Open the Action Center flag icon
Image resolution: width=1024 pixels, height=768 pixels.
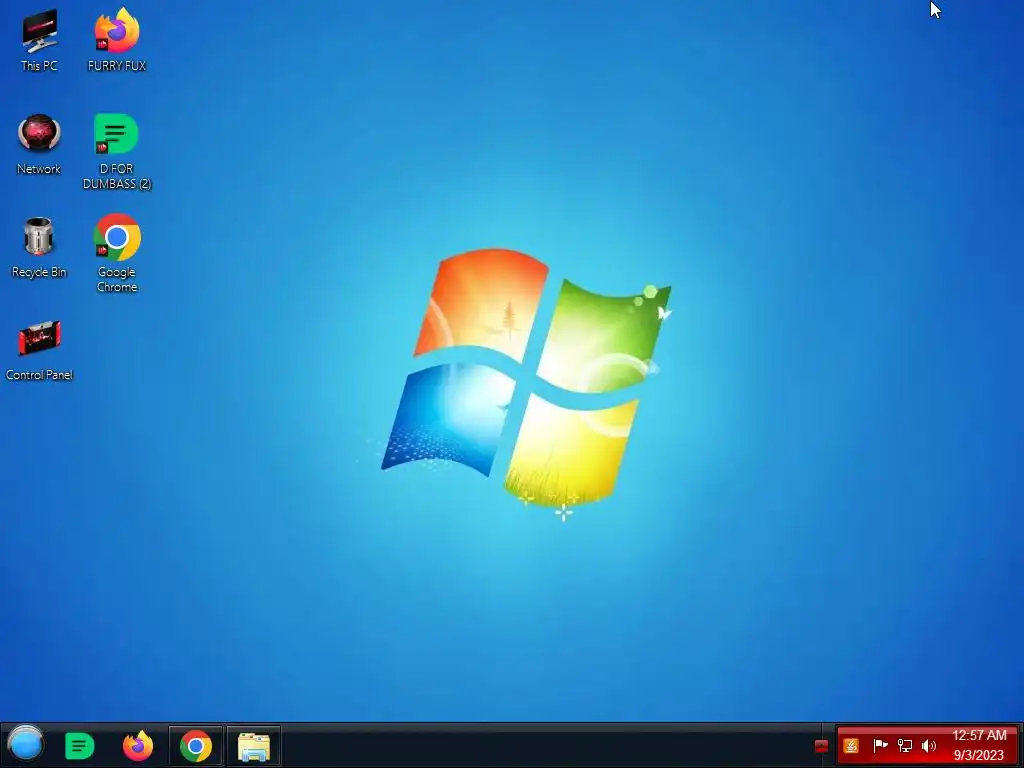[880, 745]
